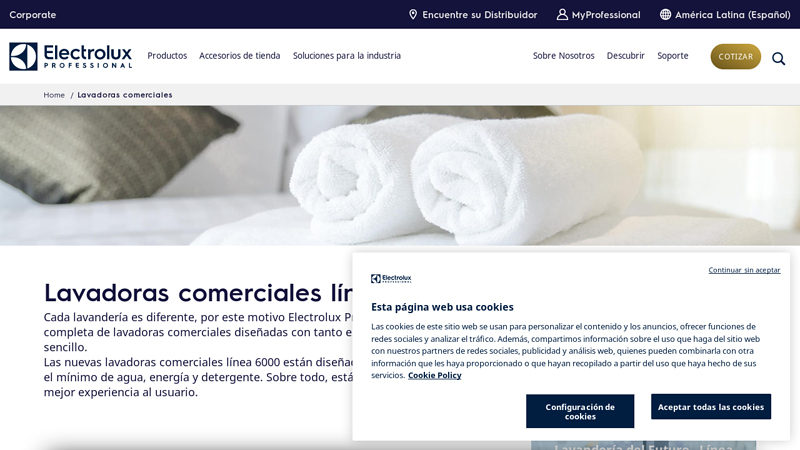The image size is (800, 450).
Task: Click Lavadoras comerciales breadcrumb
Action: pos(125,95)
